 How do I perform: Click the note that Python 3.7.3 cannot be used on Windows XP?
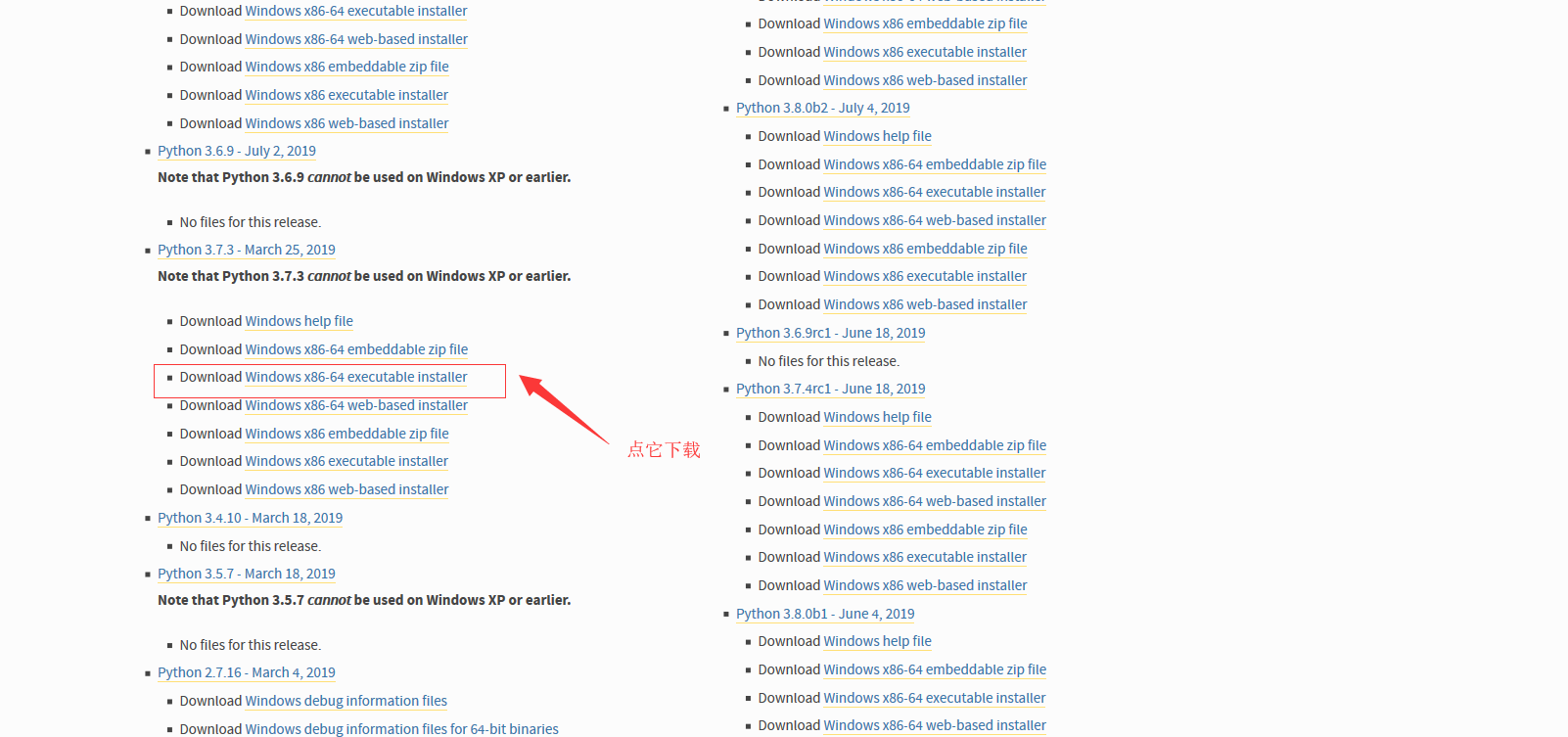click(364, 276)
